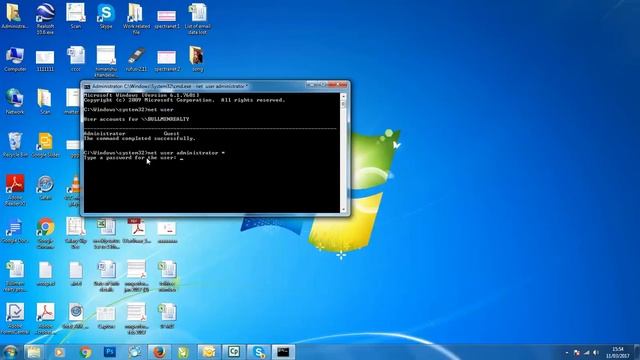
Task: Select the spectranet1 desktop file
Action: 167,19
